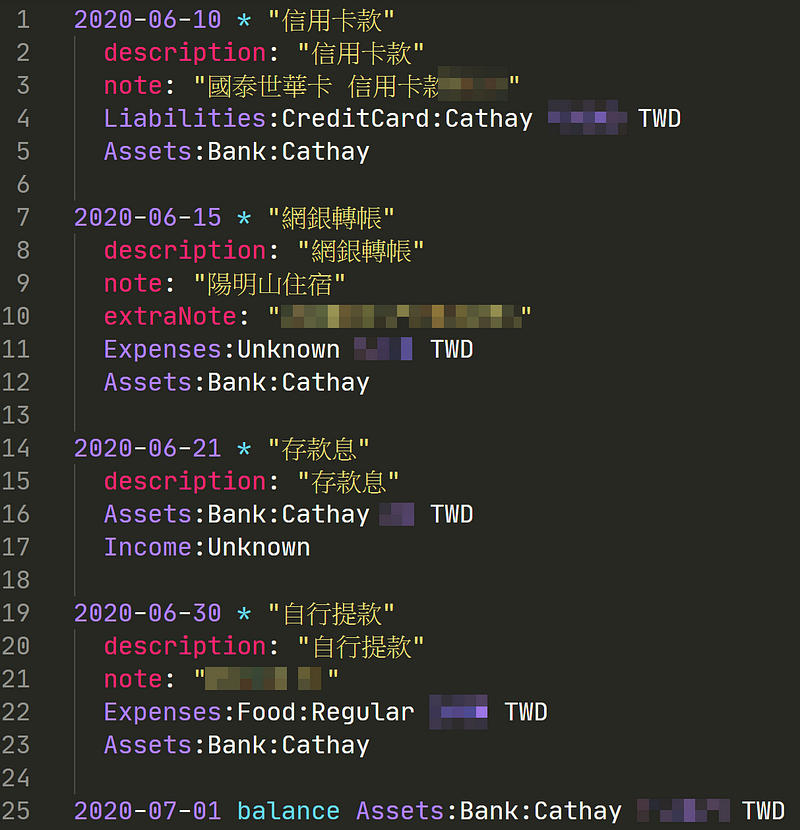Select the Expenses:Unknown account text
This screenshot has width=800, height=830.
click(x=222, y=350)
